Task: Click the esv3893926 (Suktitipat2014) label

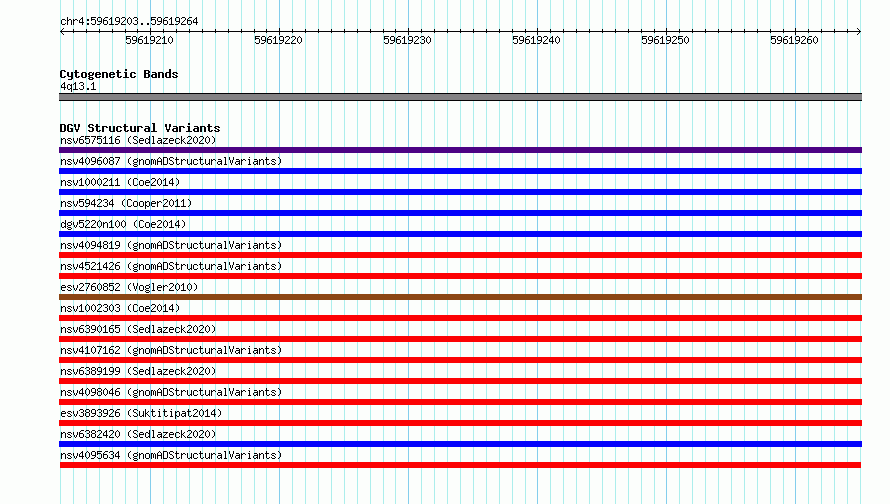Action: pyautogui.click(x=141, y=413)
